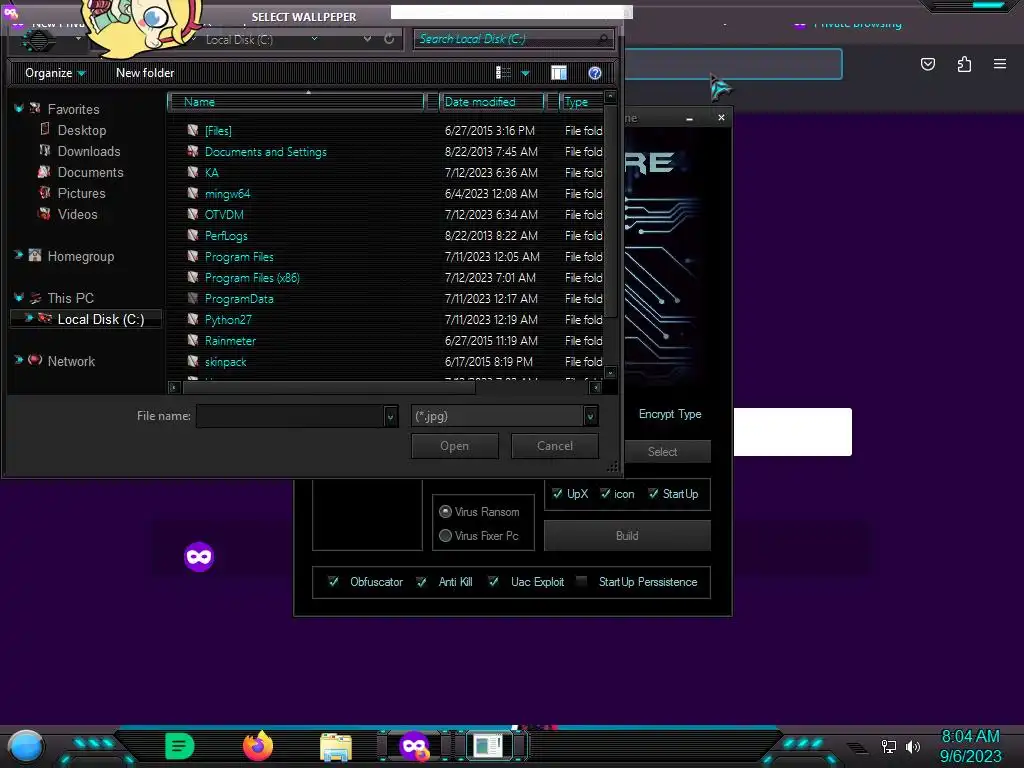
Task: Launch the green notes app on the taskbar
Action: point(180,746)
